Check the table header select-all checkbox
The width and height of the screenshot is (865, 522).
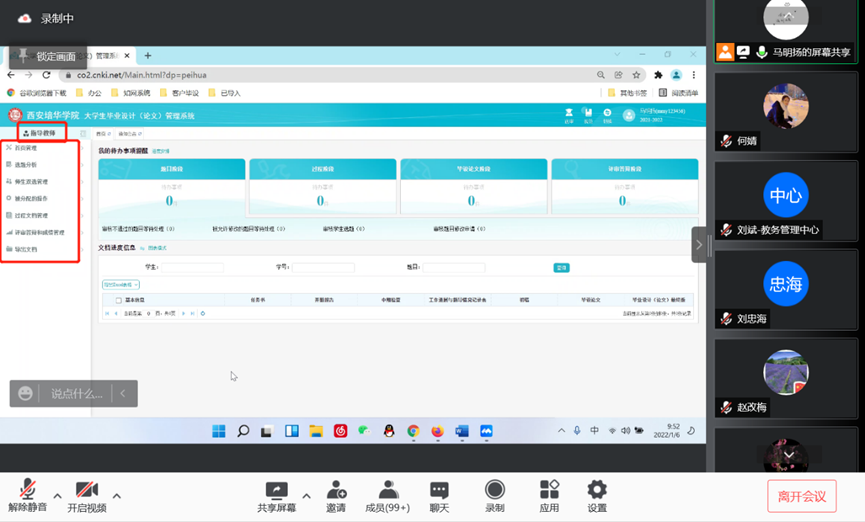coord(118,299)
